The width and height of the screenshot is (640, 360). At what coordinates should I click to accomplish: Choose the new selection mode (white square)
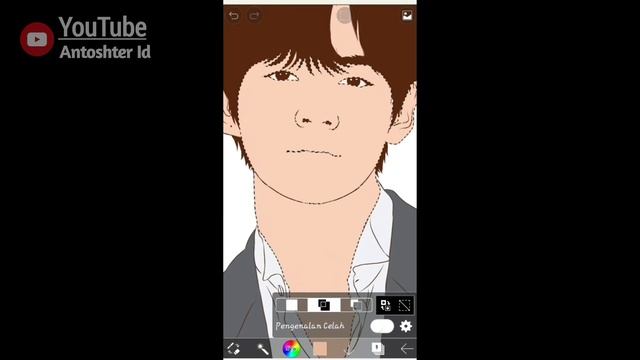292,305
